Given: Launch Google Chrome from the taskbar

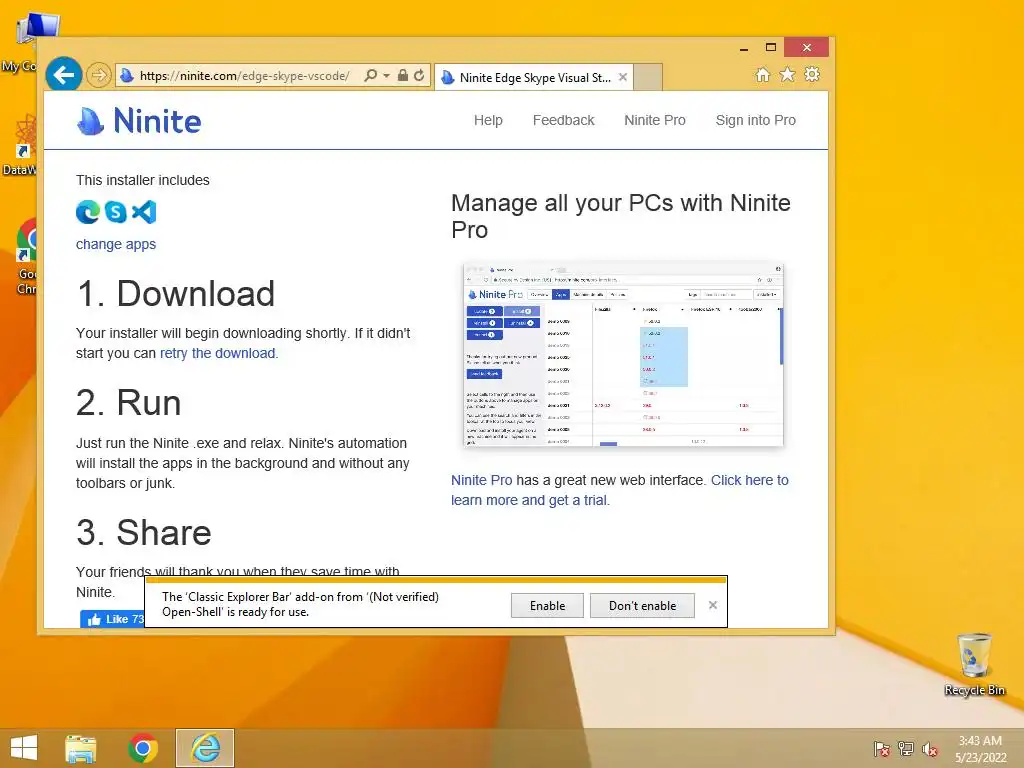Looking at the screenshot, I should tap(142, 748).
